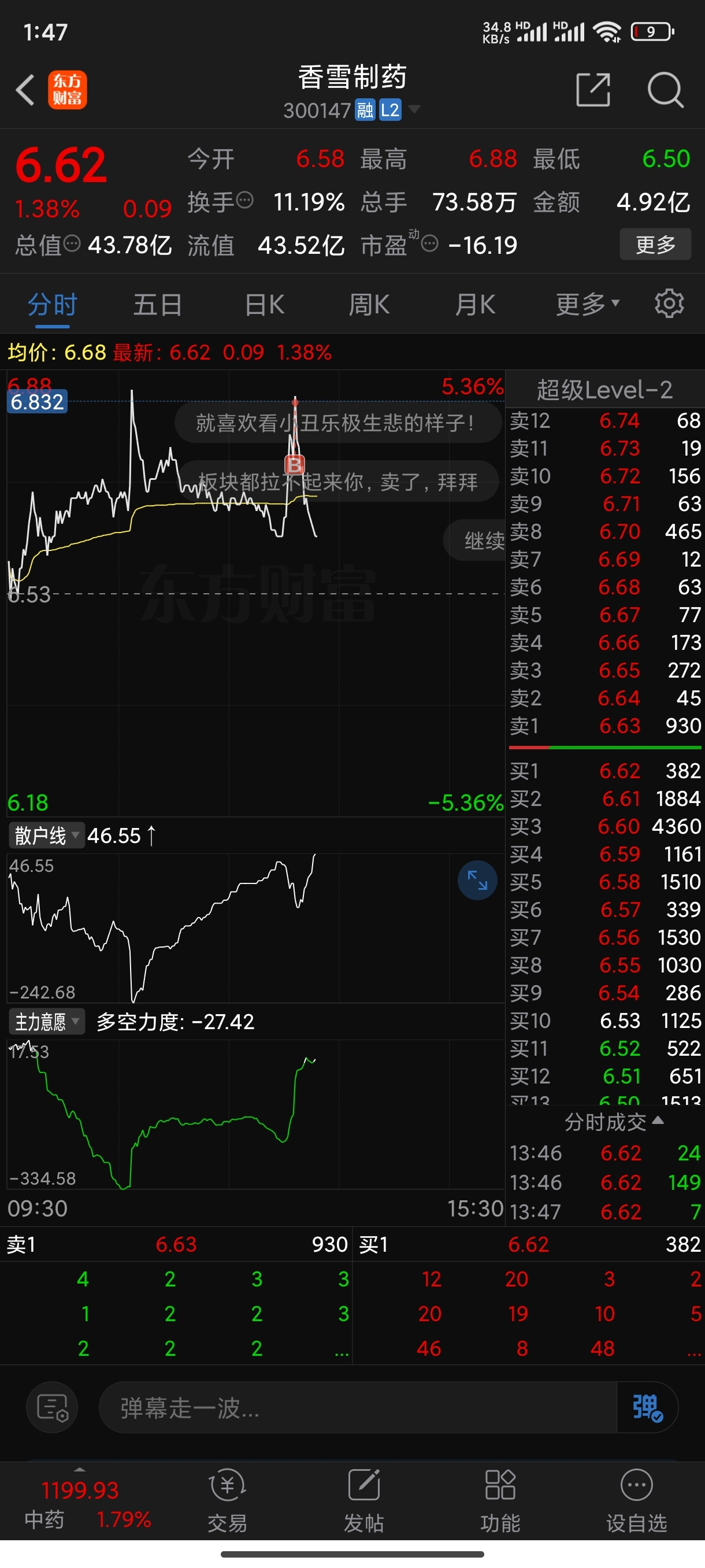This screenshot has width=705, height=1568.
Task: Open 交易 trade icon
Action: click(x=228, y=1500)
